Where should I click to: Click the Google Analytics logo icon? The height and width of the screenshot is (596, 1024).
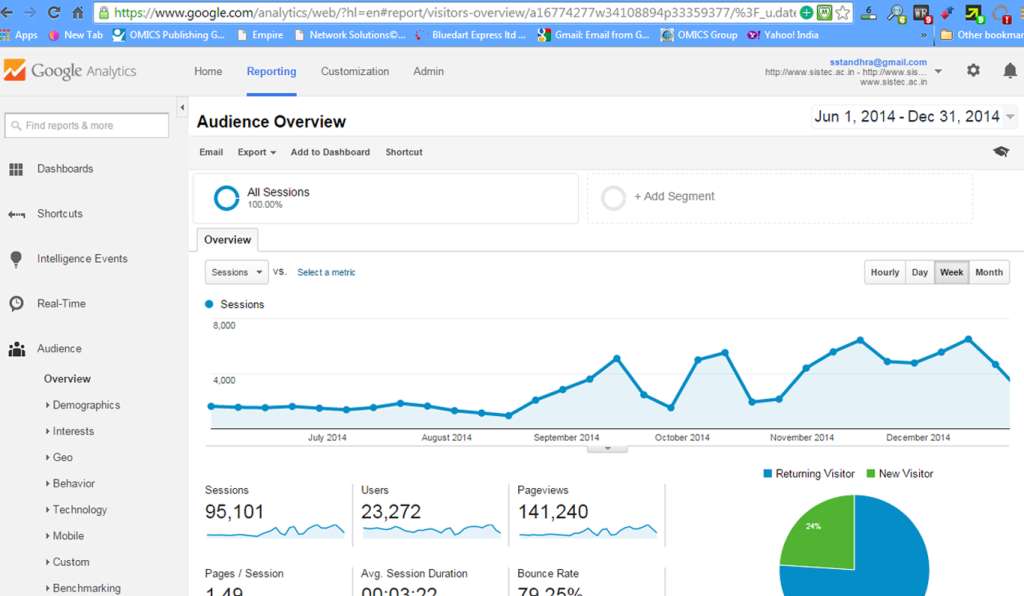point(15,71)
